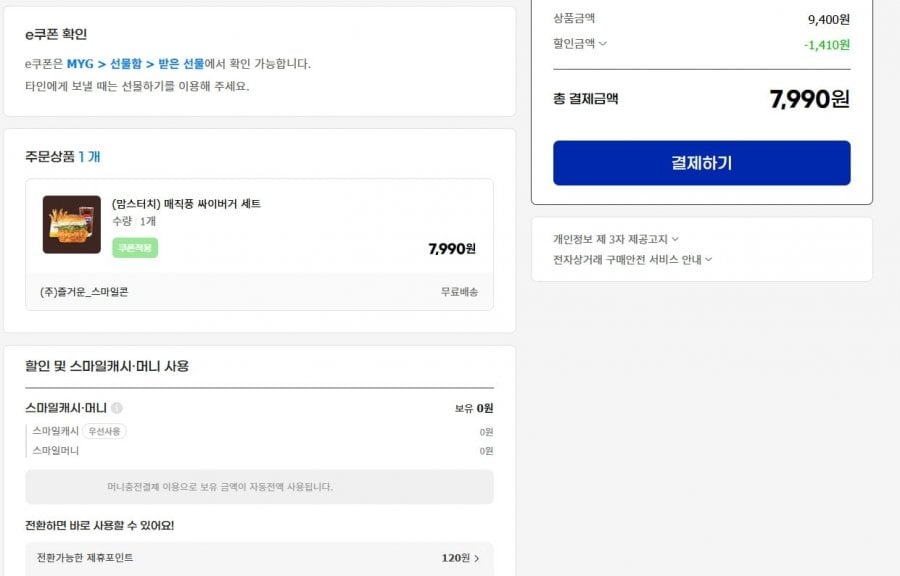The image size is (900, 576).
Task: Click the info icon beside 스마일캐시·머니
Action: [x=117, y=408]
